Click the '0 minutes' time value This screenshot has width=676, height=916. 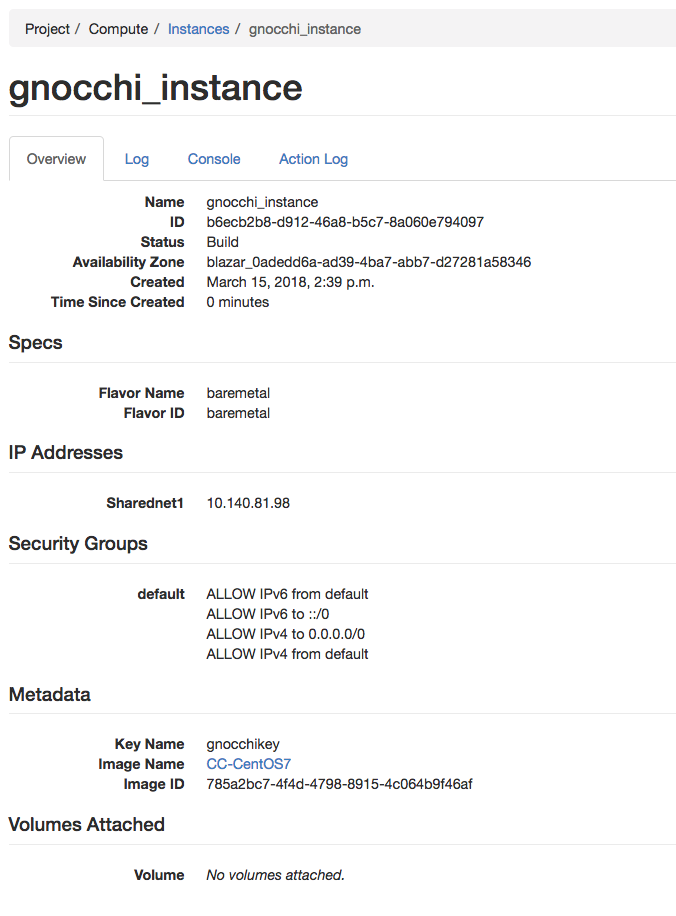point(237,302)
